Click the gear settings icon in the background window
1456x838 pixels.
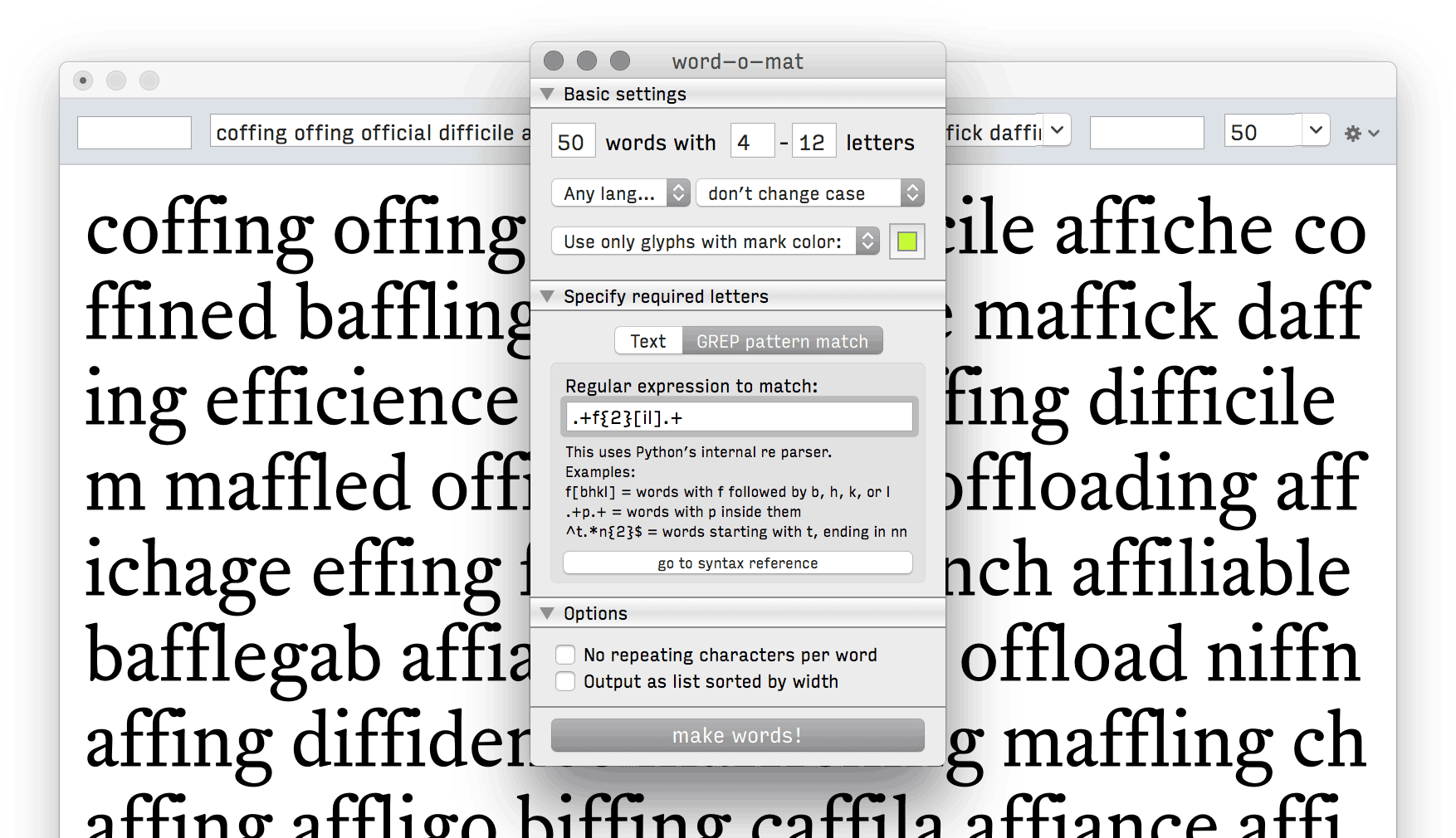(1353, 133)
